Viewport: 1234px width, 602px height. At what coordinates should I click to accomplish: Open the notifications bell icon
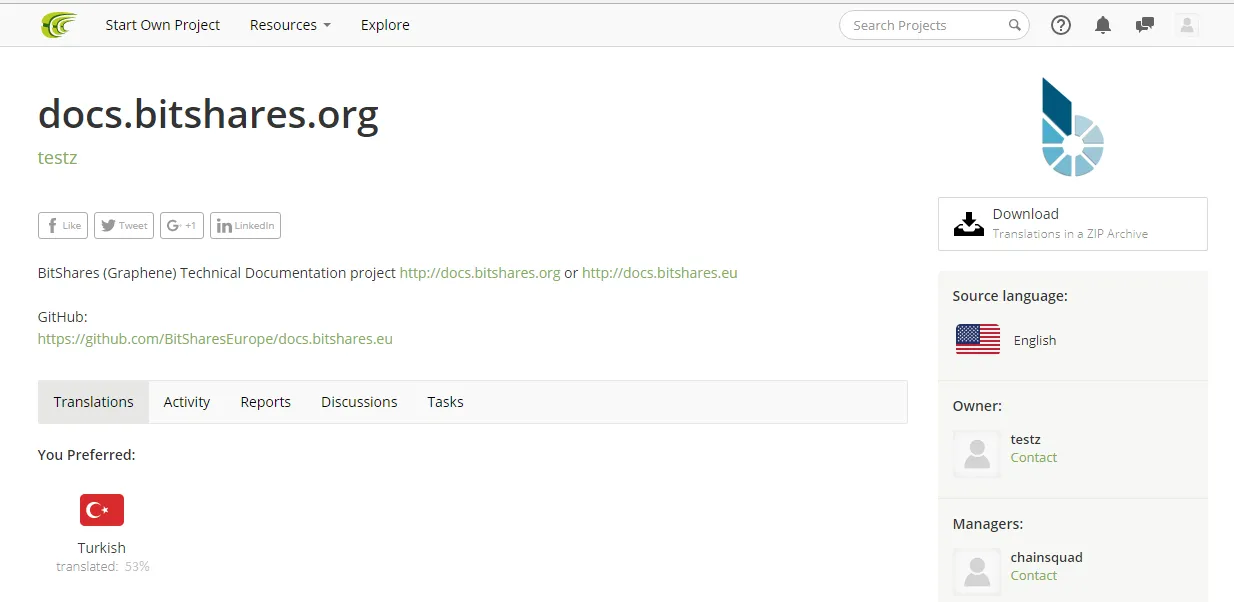click(x=1103, y=25)
